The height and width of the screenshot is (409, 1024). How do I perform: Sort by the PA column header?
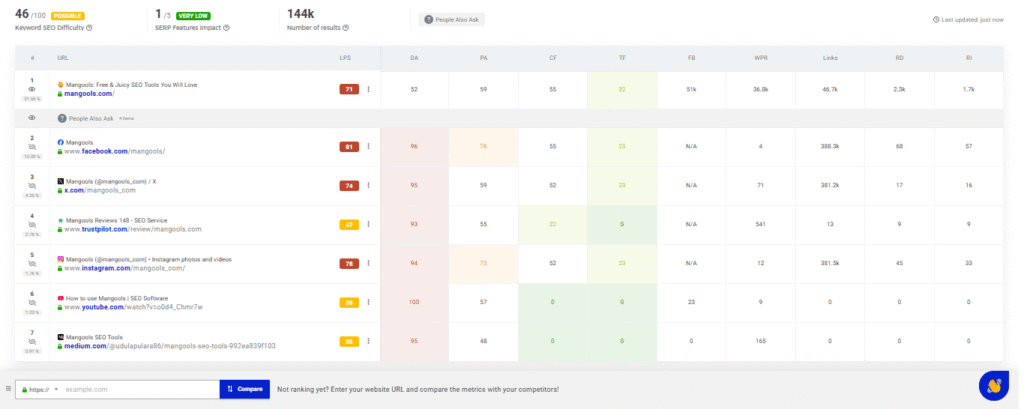click(x=483, y=58)
